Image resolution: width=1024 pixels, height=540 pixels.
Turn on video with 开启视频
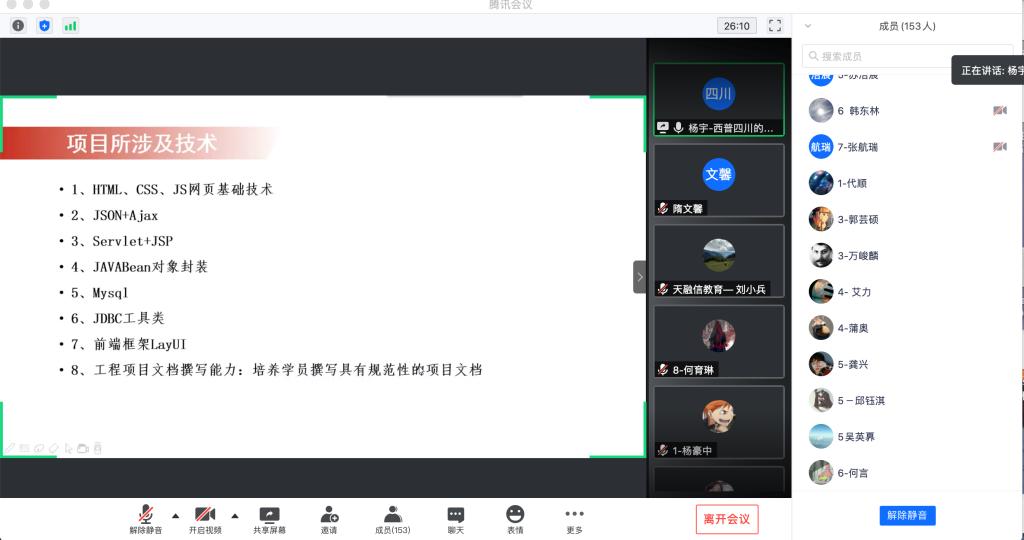(206, 514)
